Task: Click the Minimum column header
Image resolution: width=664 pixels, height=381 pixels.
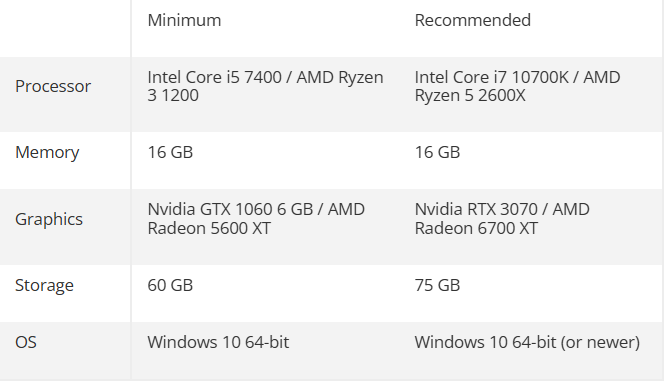Action: [184, 20]
